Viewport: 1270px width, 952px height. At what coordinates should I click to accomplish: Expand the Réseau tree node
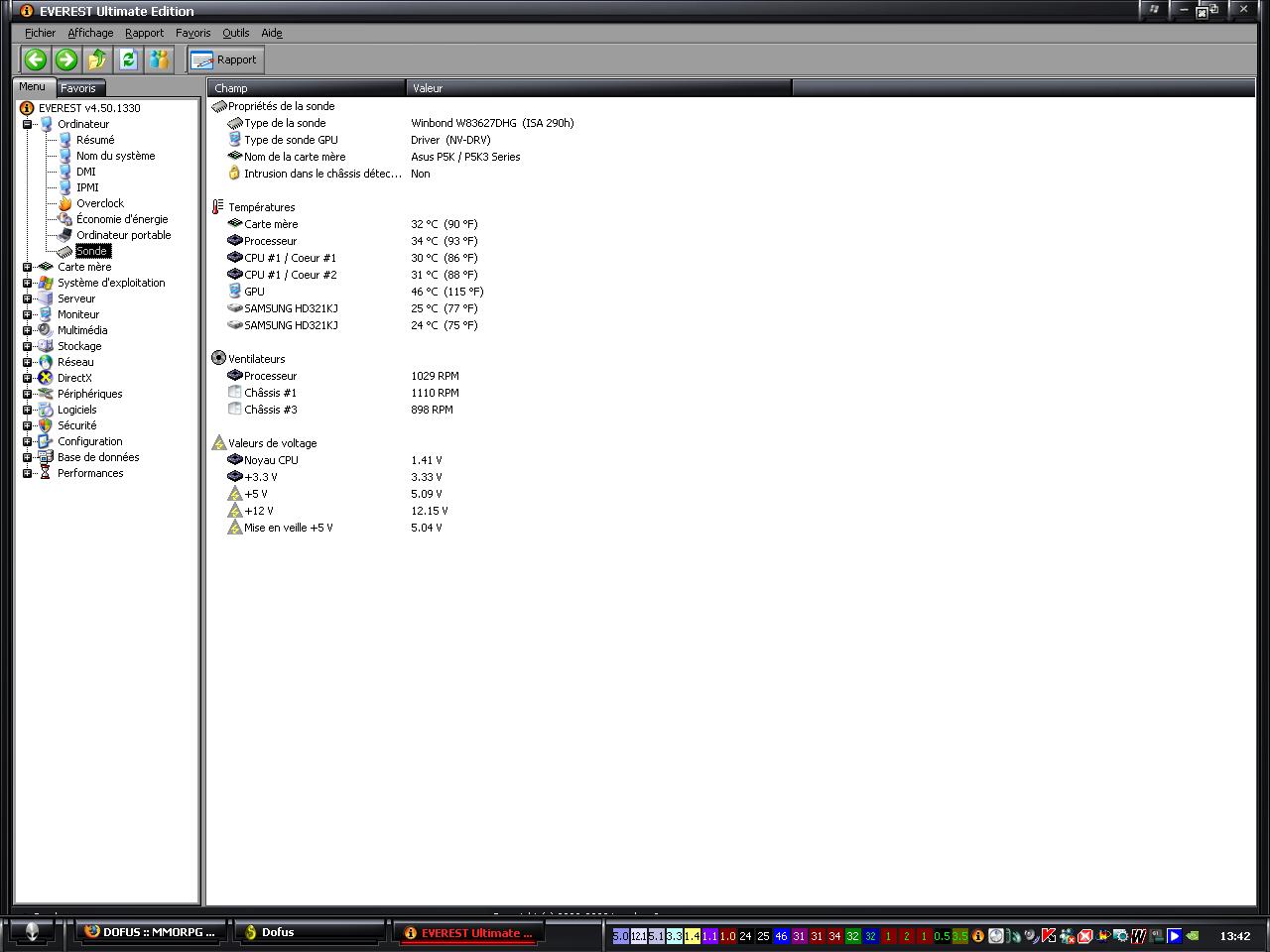tap(28, 362)
